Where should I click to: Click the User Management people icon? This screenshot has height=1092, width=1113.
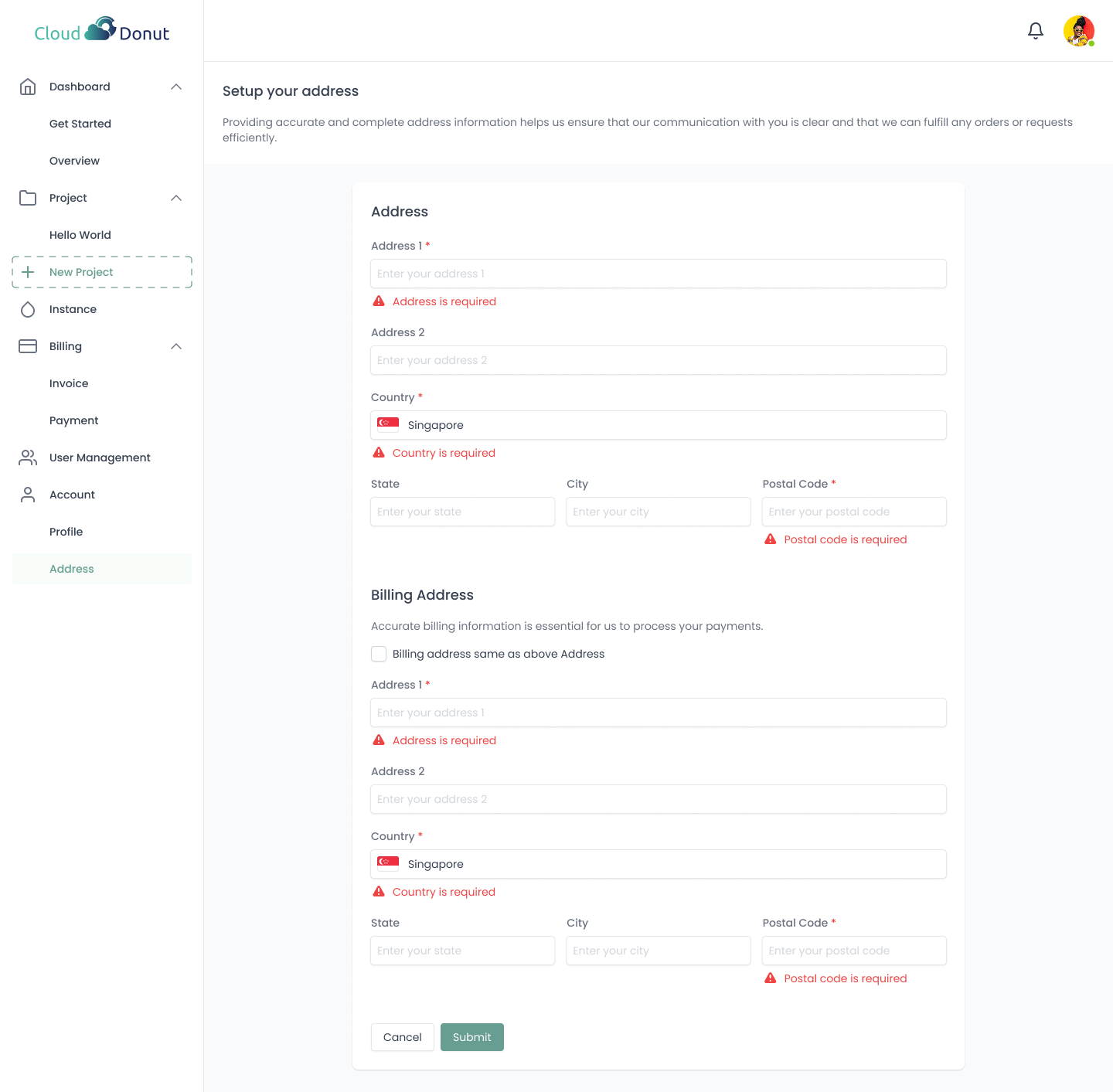(28, 458)
